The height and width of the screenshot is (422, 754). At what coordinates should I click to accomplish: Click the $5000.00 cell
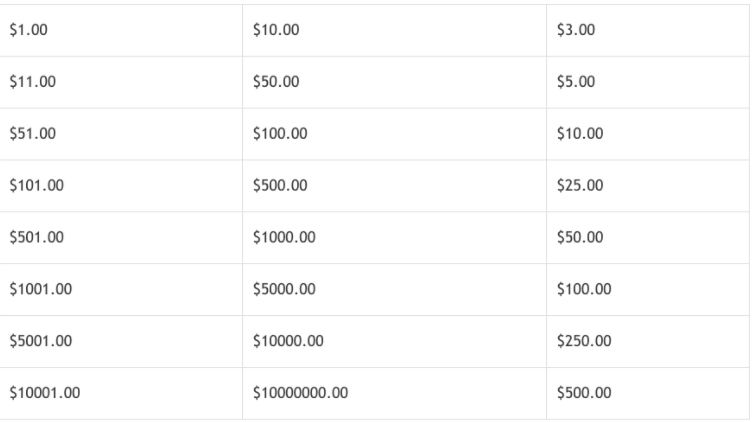pyautogui.click(x=394, y=289)
